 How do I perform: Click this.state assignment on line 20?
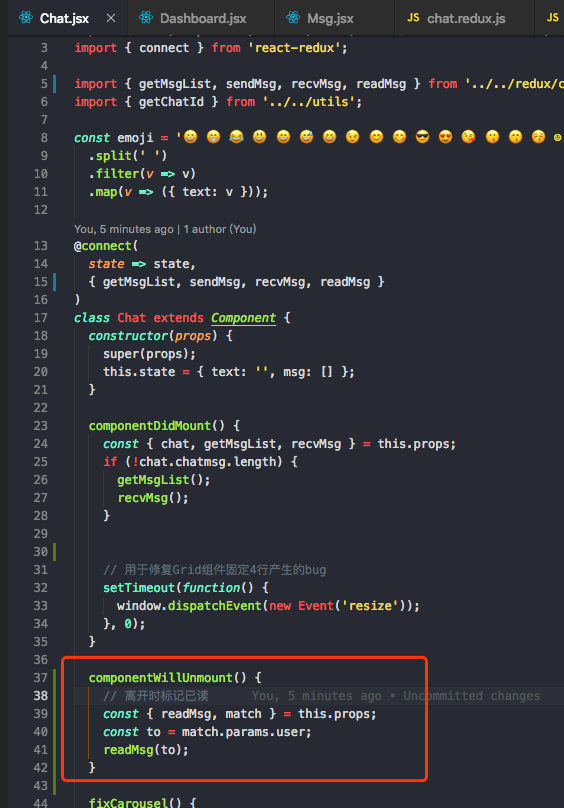228,372
